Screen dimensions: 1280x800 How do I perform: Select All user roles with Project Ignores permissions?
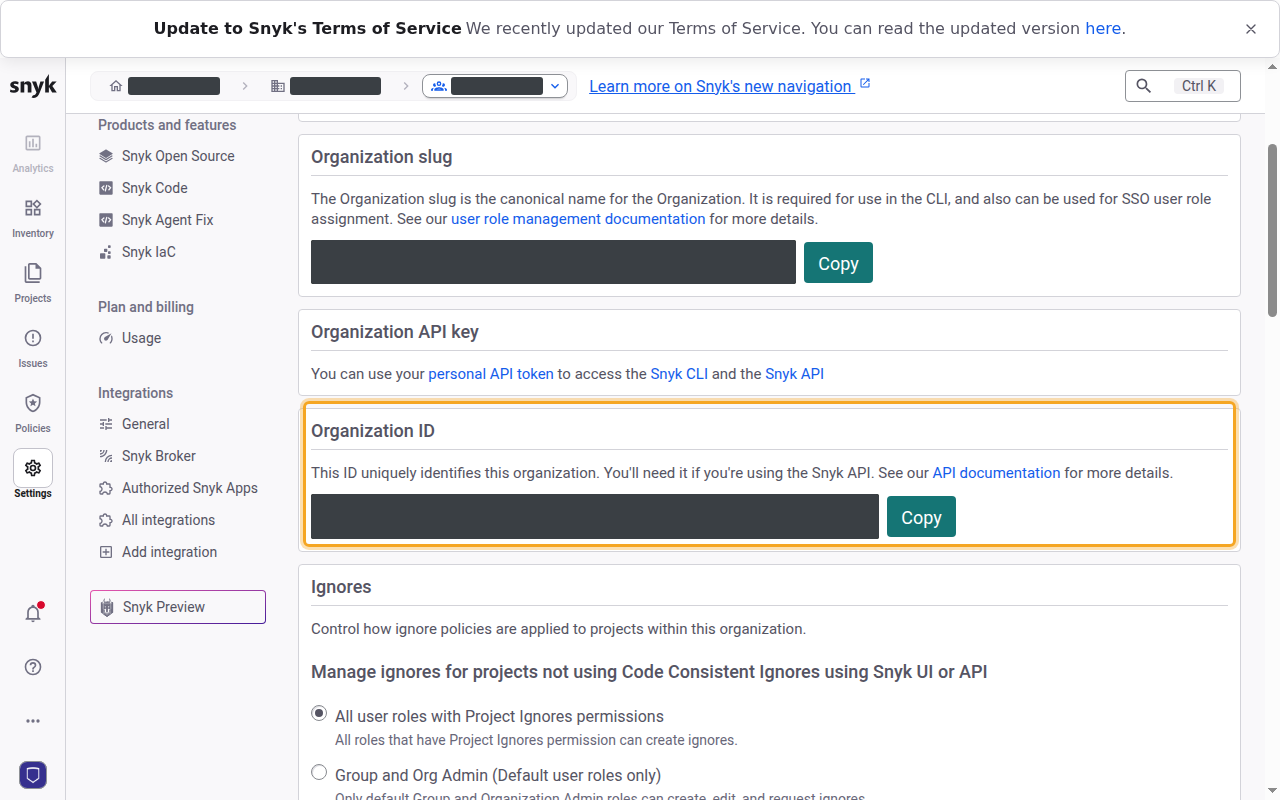pyautogui.click(x=319, y=714)
